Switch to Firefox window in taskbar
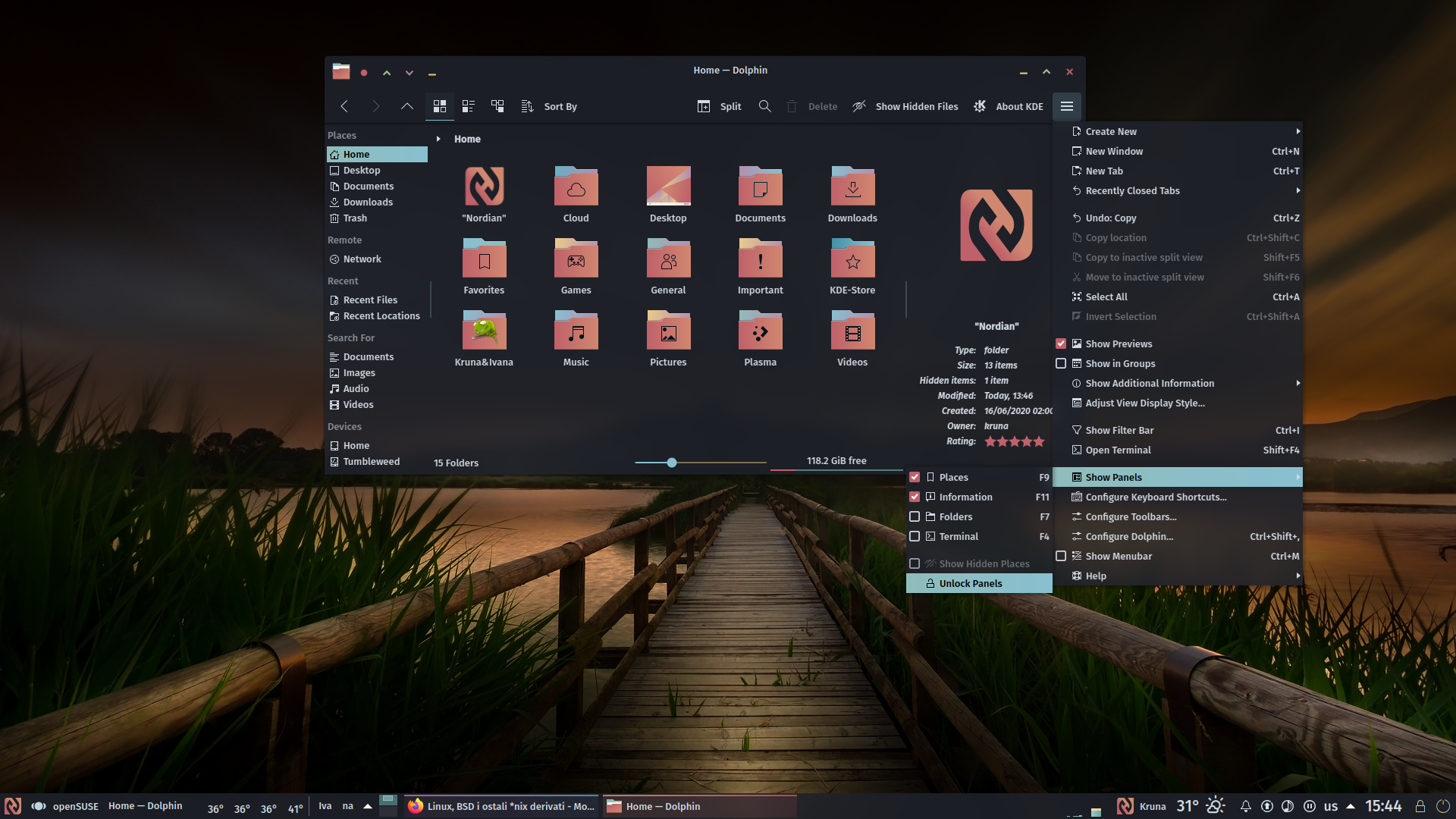Screen dimensions: 1456x819 [501, 806]
